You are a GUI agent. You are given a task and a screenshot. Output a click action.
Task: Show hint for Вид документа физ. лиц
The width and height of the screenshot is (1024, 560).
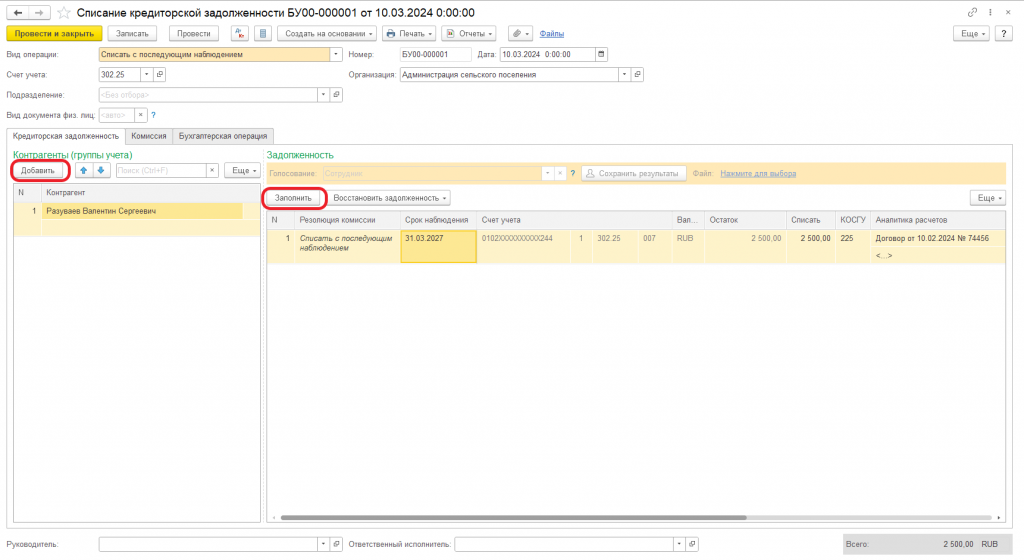[153, 115]
